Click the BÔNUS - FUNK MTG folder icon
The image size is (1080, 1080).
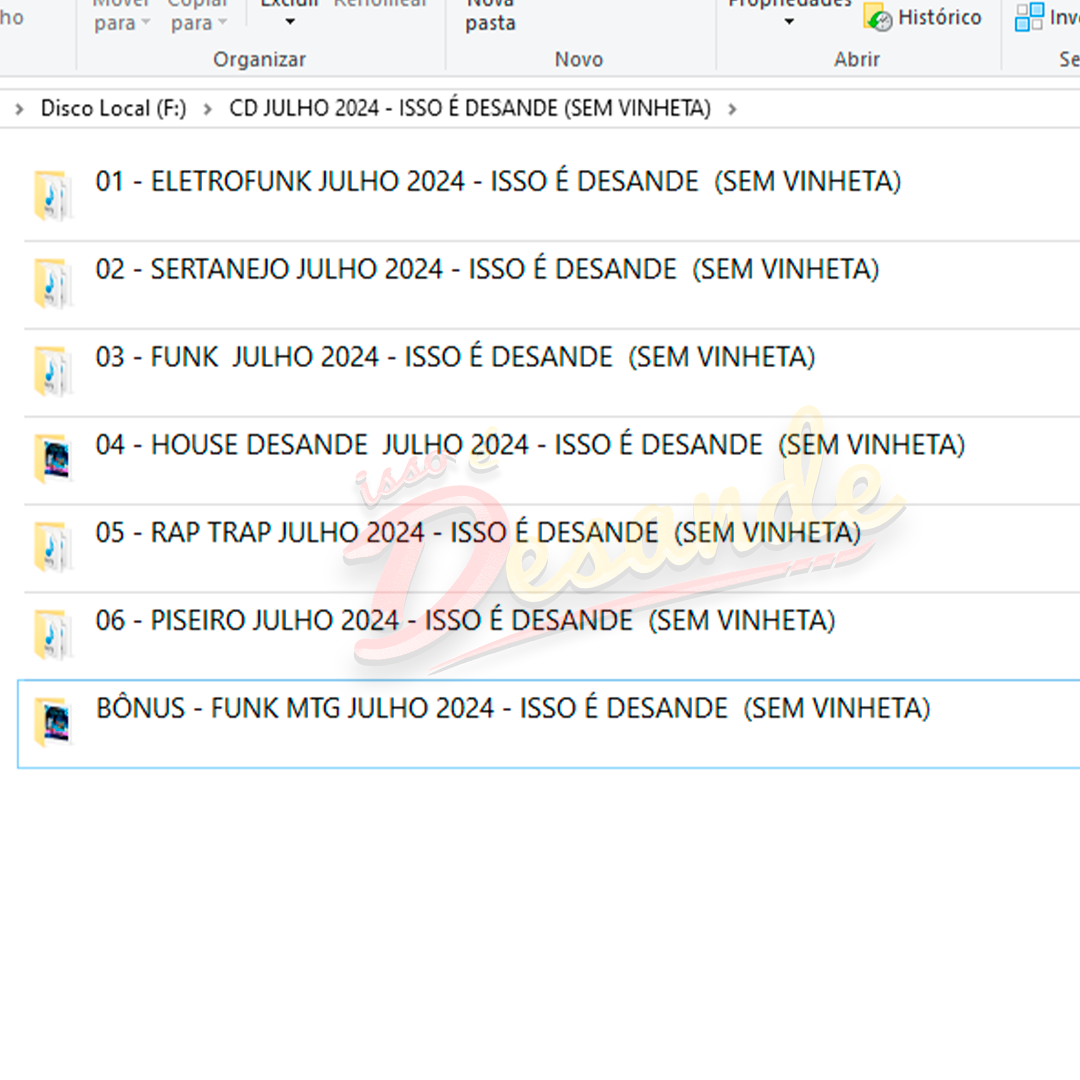51,722
